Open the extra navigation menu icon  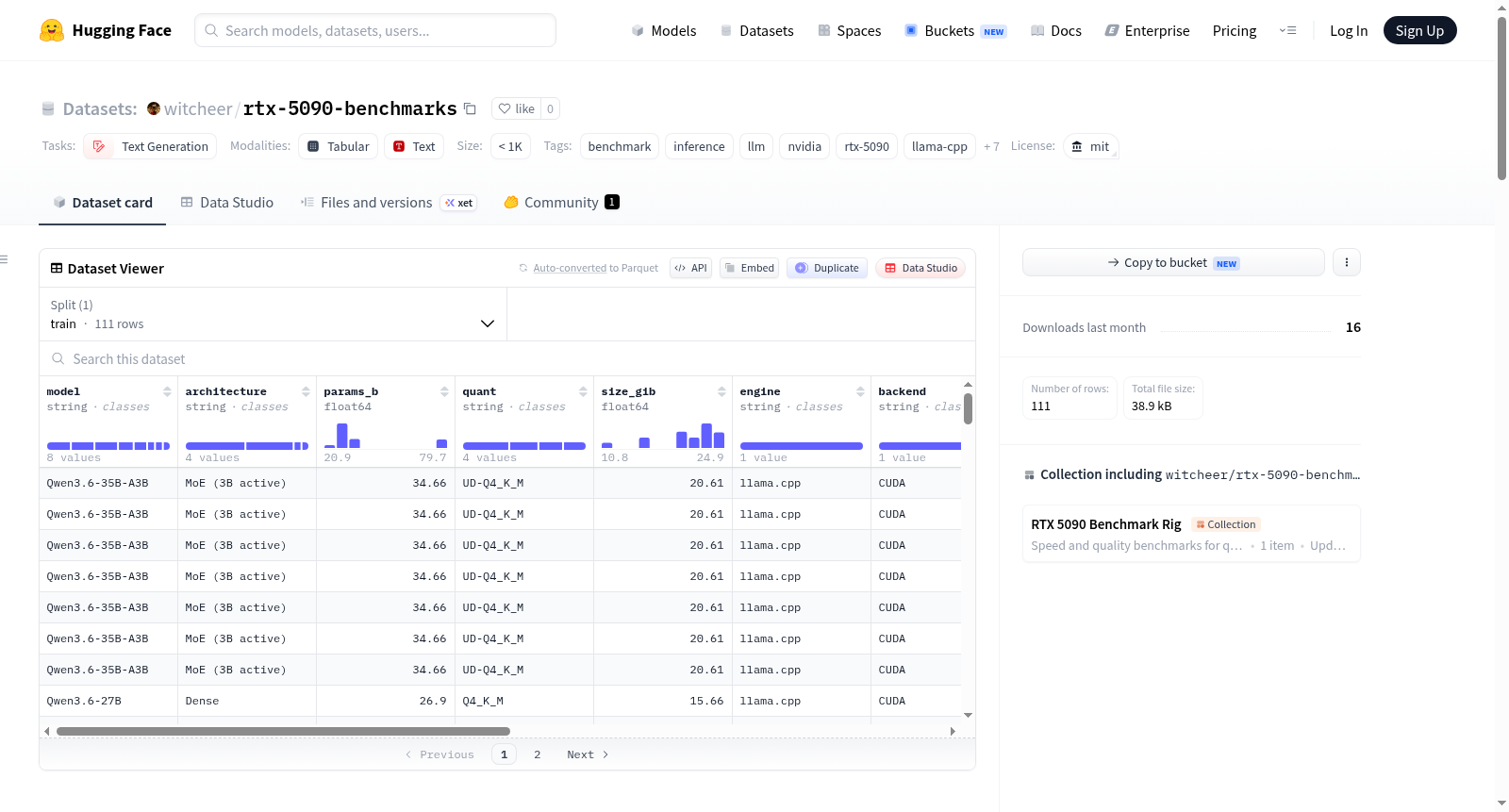click(1287, 30)
